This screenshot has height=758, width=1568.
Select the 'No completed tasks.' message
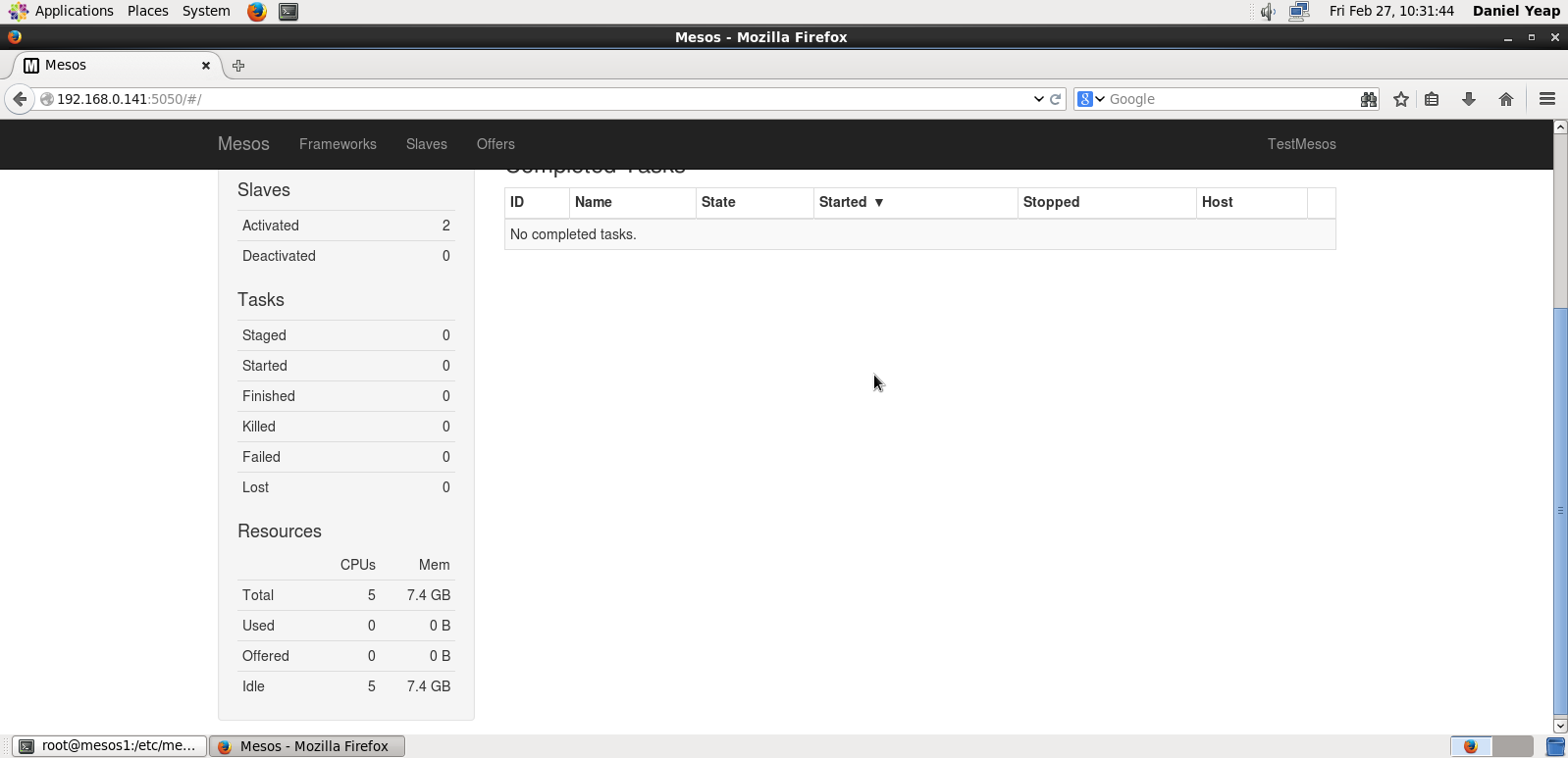tap(573, 234)
